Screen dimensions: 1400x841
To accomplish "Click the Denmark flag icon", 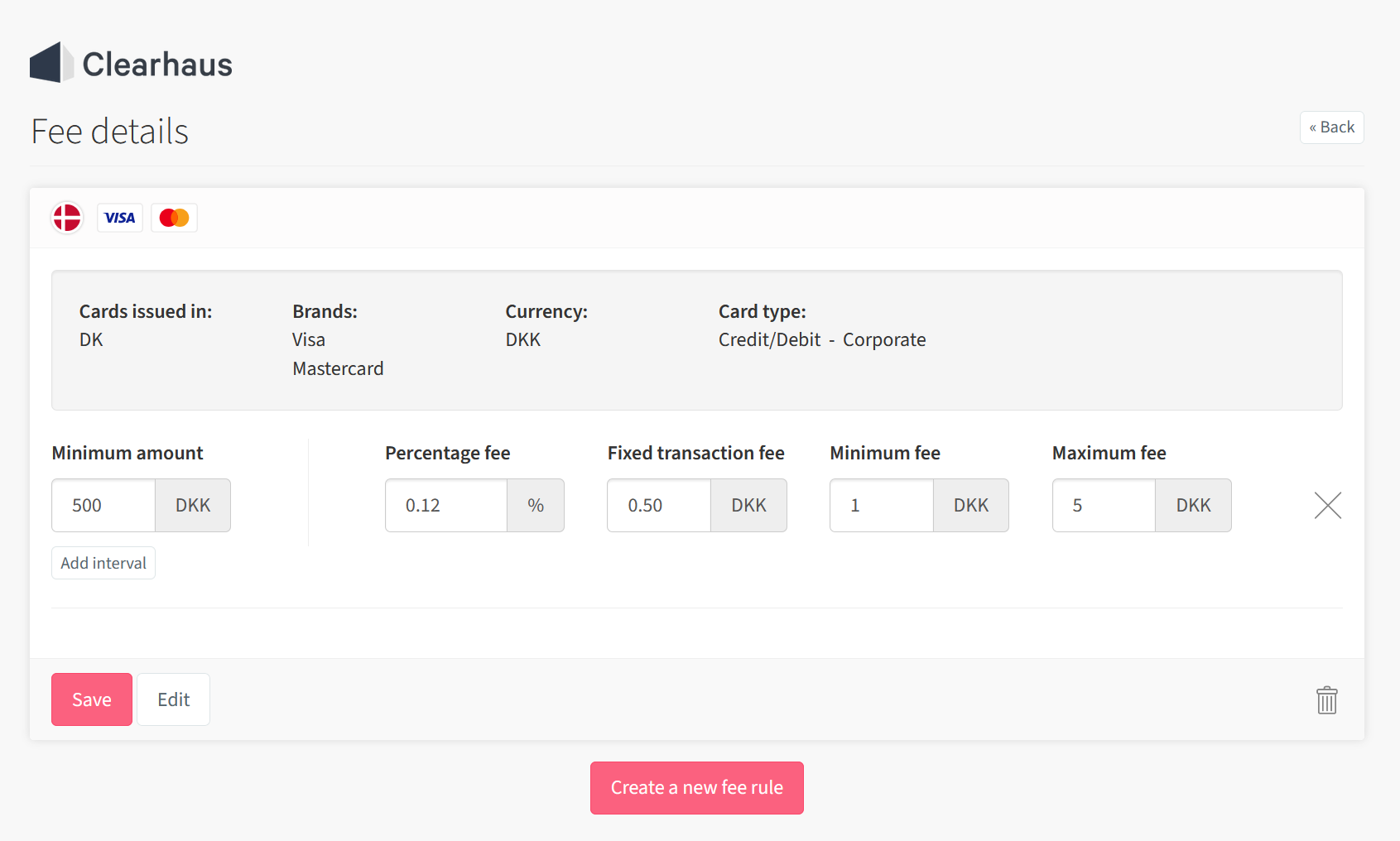I will coord(67,218).
